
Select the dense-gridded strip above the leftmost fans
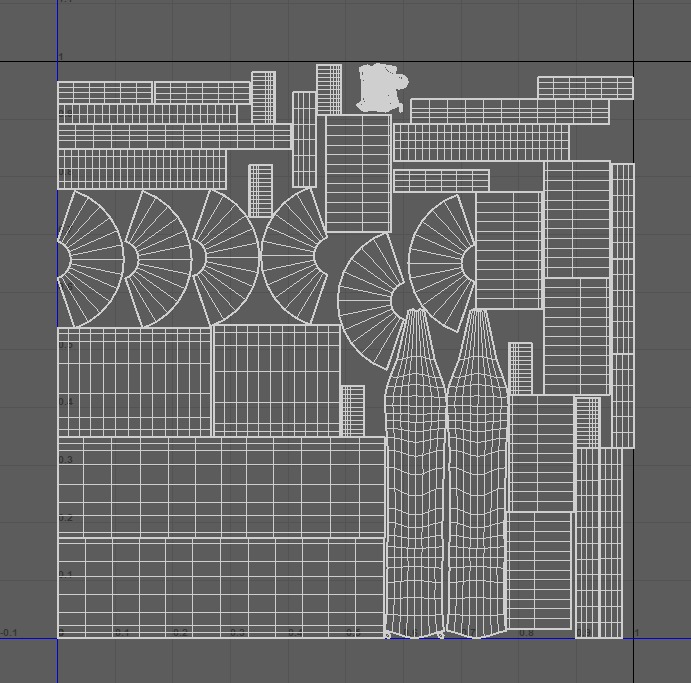pos(142,169)
